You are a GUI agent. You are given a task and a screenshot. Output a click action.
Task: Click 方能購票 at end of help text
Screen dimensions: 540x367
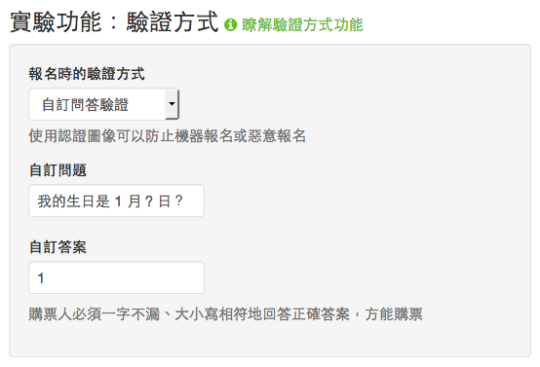[394, 314]
